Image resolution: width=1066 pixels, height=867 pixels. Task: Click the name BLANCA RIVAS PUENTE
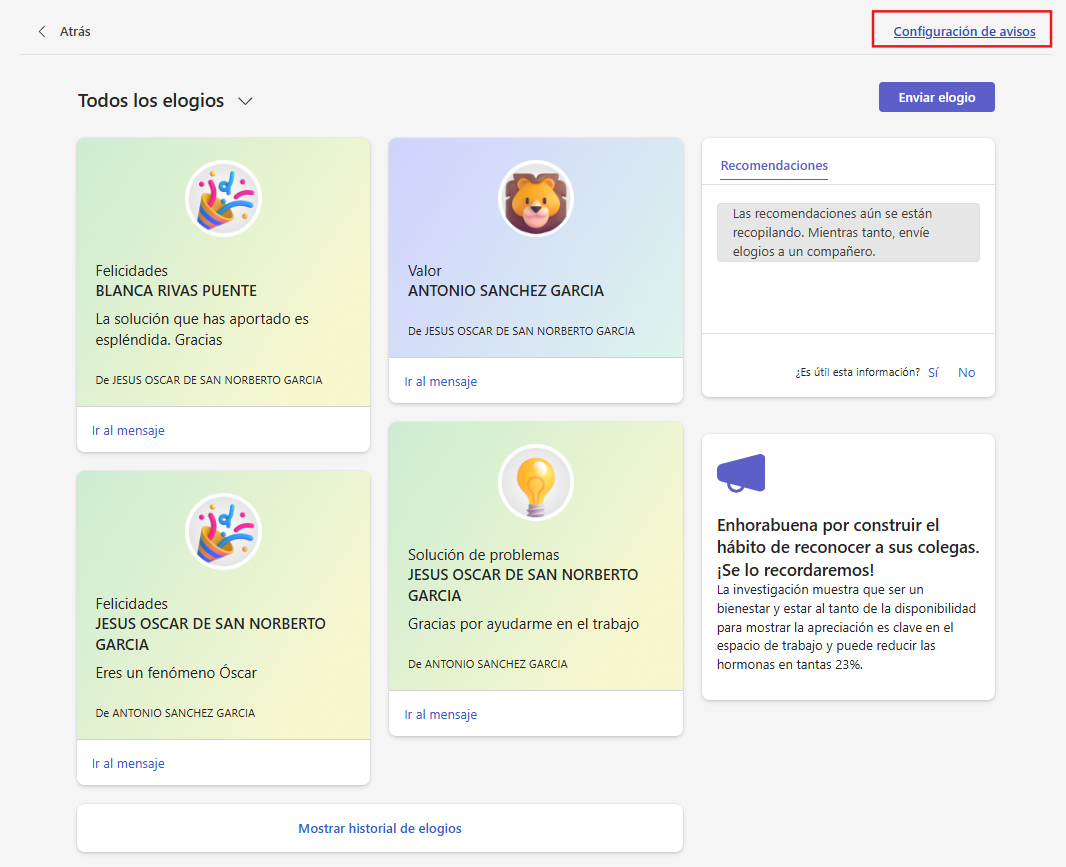176,291
